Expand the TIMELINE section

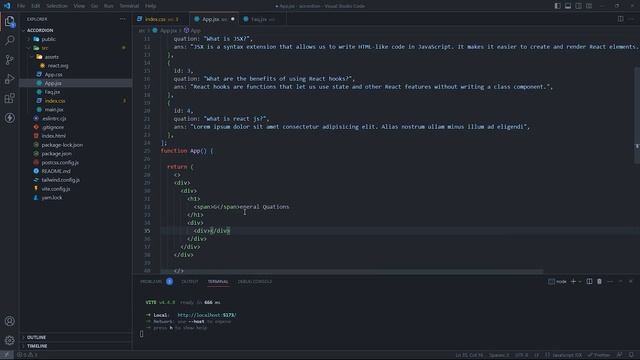click(37, 346)
